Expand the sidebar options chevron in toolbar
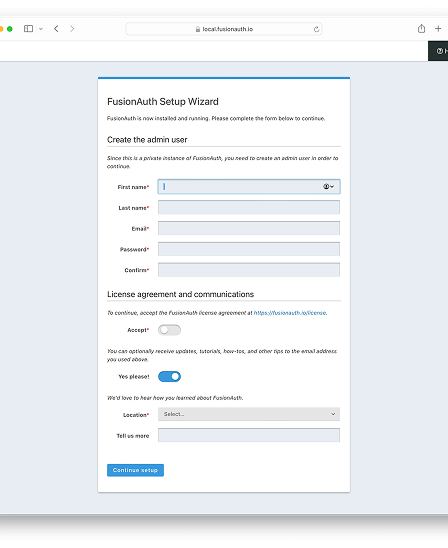This screenshot has width=448, height=548. click(41, 29)
